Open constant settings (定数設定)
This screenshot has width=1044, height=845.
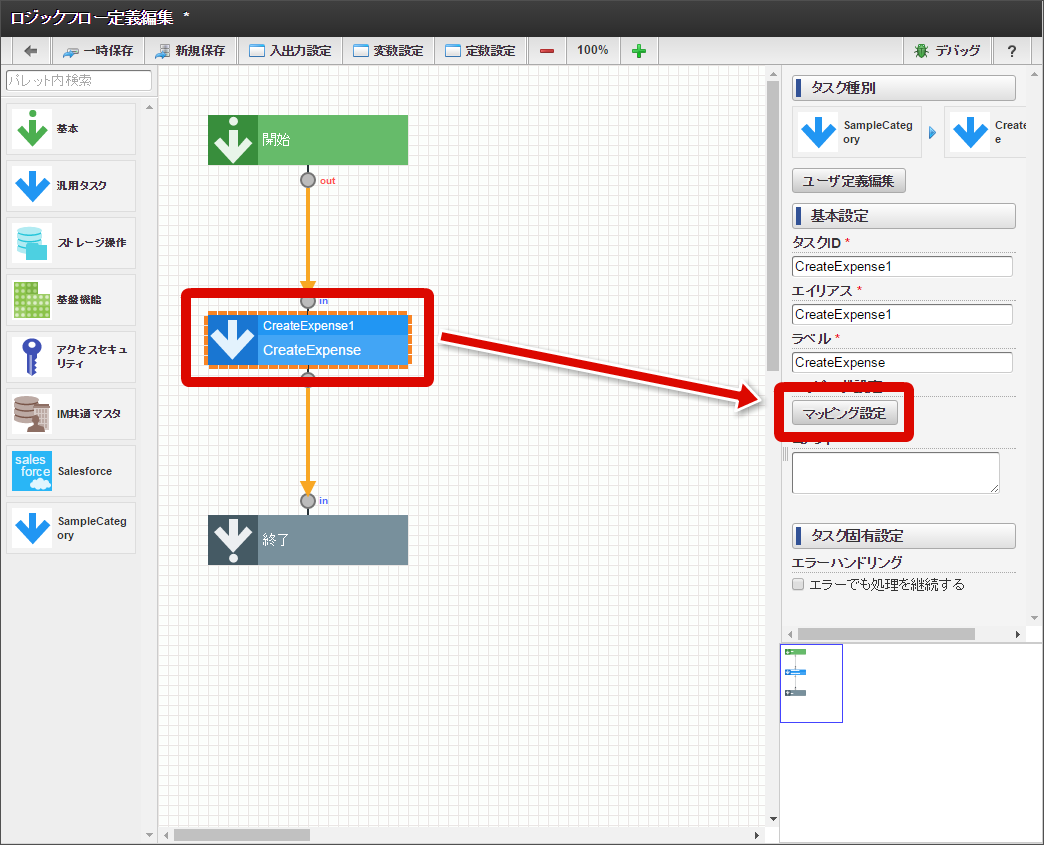480,51
